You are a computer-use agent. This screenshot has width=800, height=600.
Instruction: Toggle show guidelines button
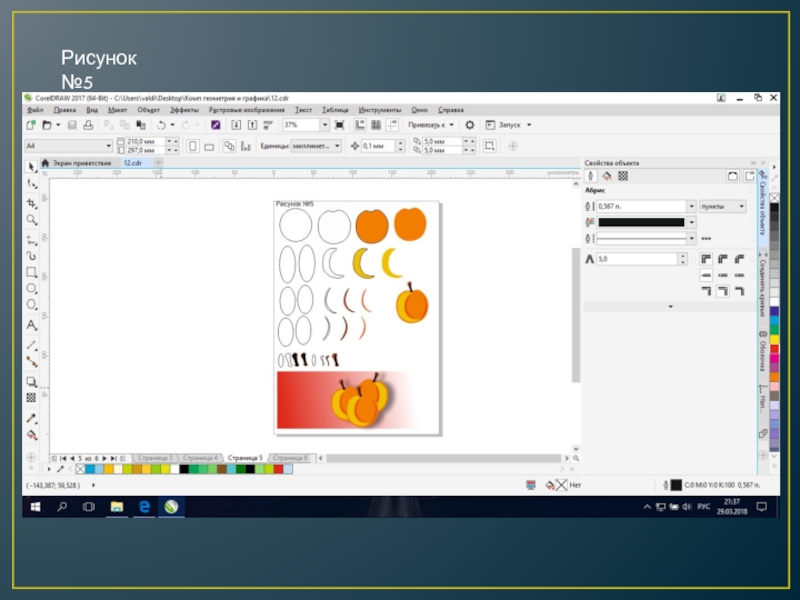click(x=392, y=125)
